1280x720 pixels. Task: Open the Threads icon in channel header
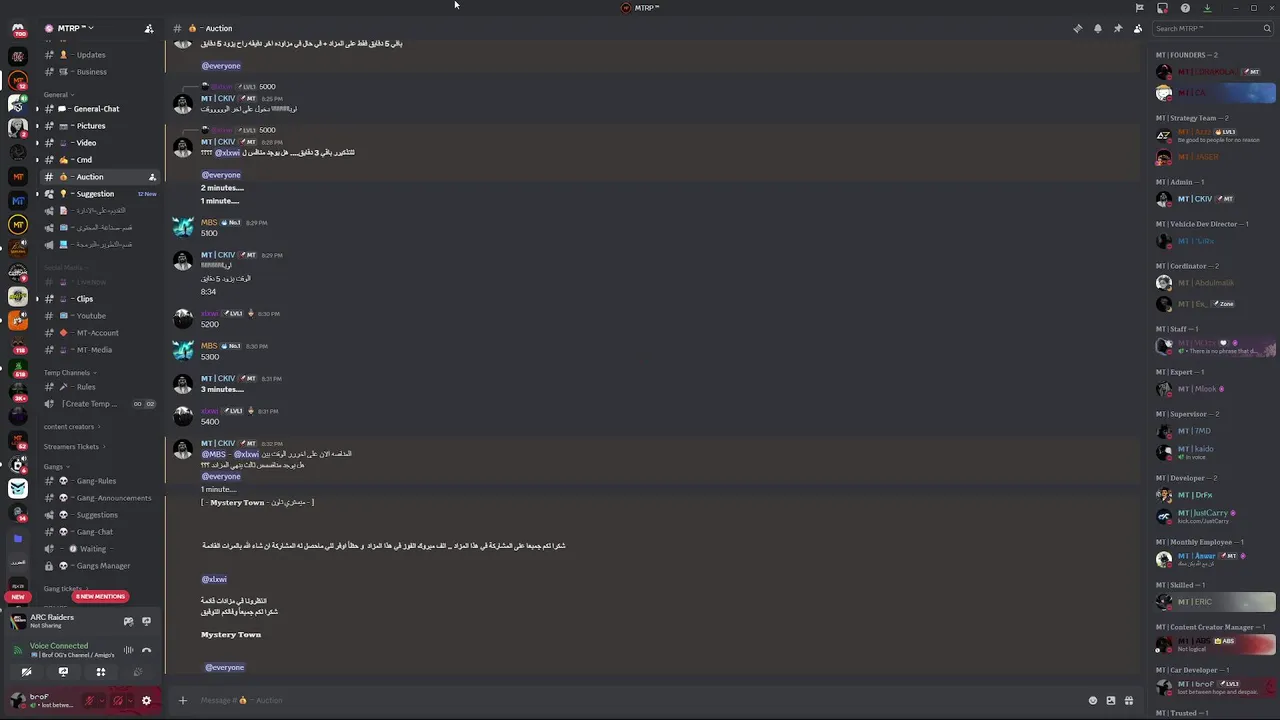coord(1077,29)
